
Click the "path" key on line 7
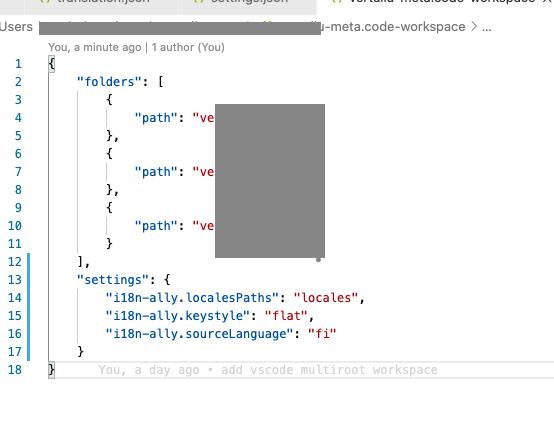point(156,172)
